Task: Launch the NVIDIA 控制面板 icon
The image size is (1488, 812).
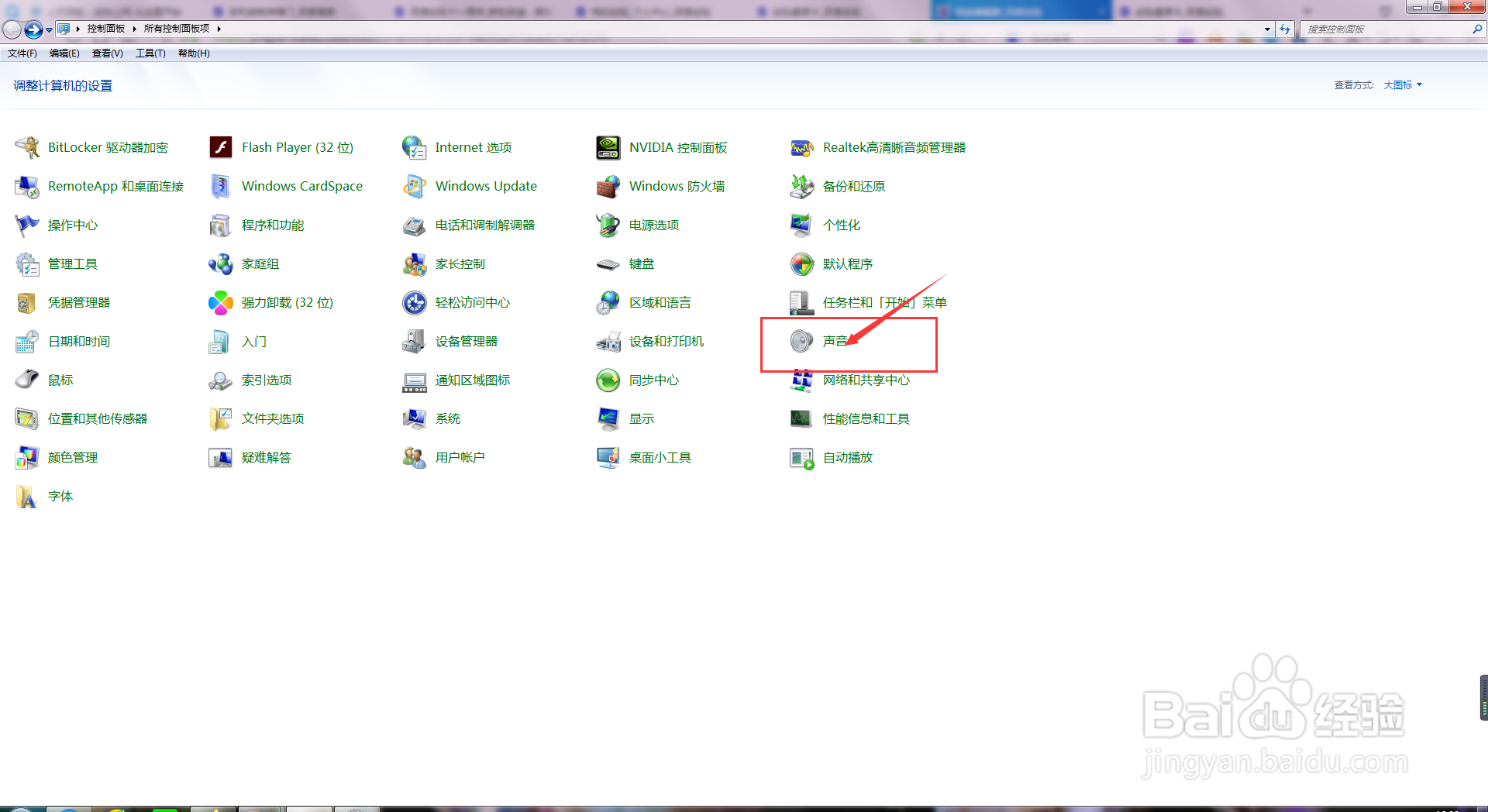Action: coord(608,147)
